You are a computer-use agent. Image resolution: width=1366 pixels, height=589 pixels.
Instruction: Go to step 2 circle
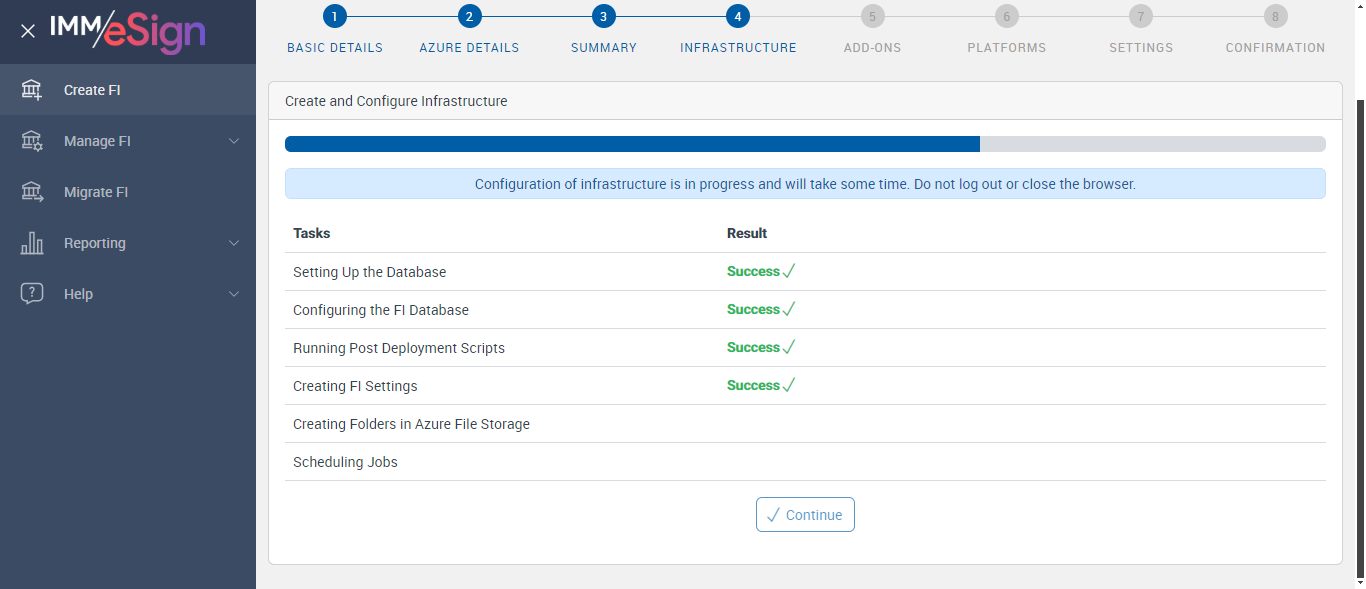(x=469, y=16)
